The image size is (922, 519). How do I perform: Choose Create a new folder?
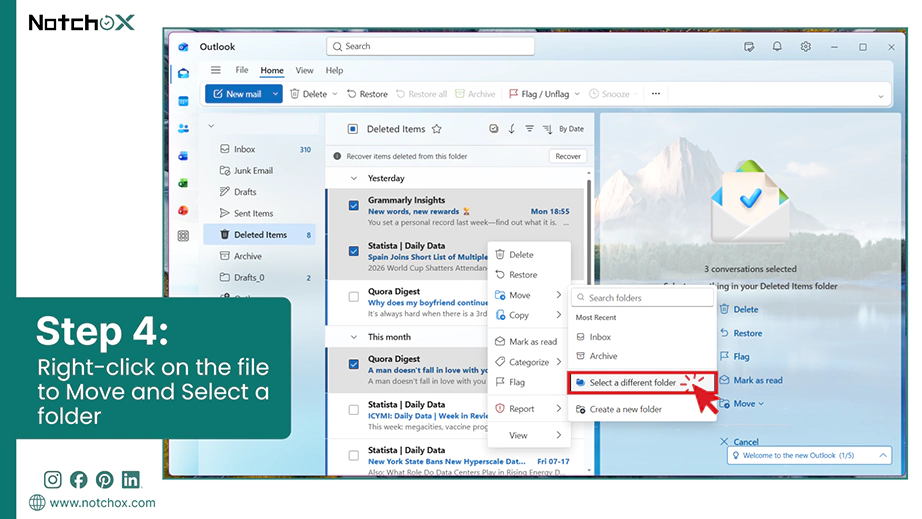(642, 409)
